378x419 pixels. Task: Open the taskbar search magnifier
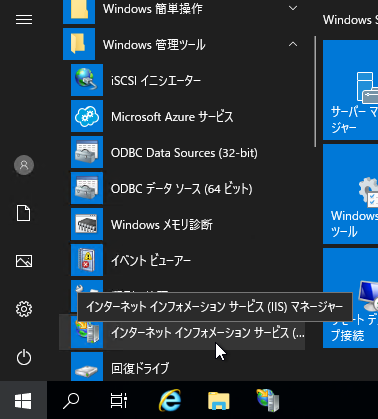point(71,400)
